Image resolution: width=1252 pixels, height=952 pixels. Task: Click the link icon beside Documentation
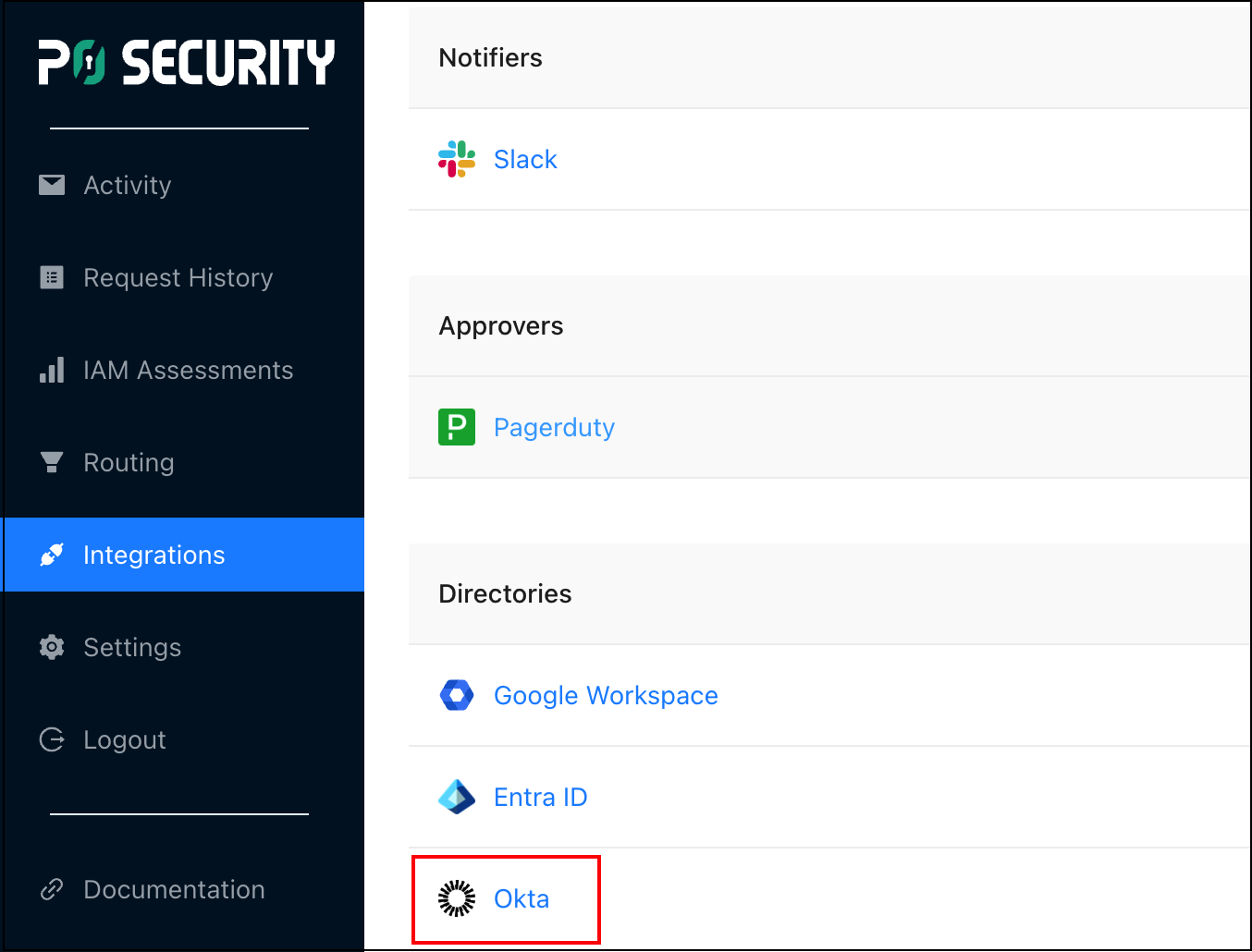tap(52, 889)
